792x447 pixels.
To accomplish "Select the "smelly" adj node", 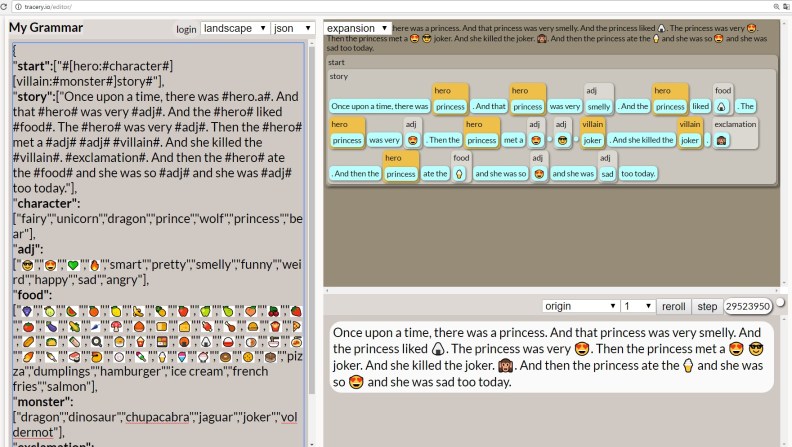I will coord(599,106).
